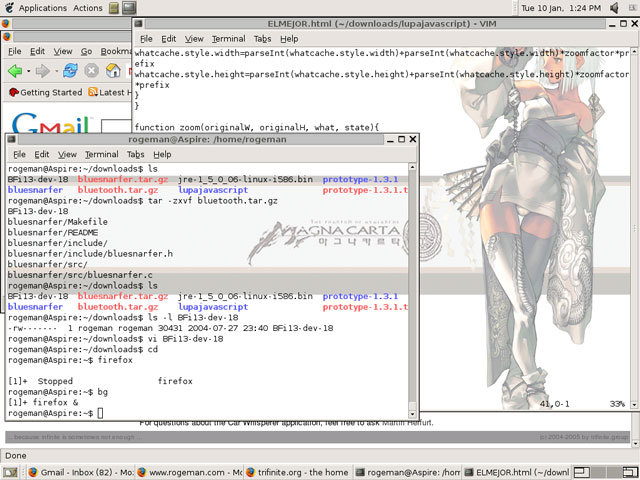Screen dimensions: 640x480
Task: Click the Firefox page scrollbar down arrow
Action: coord(635,443)
